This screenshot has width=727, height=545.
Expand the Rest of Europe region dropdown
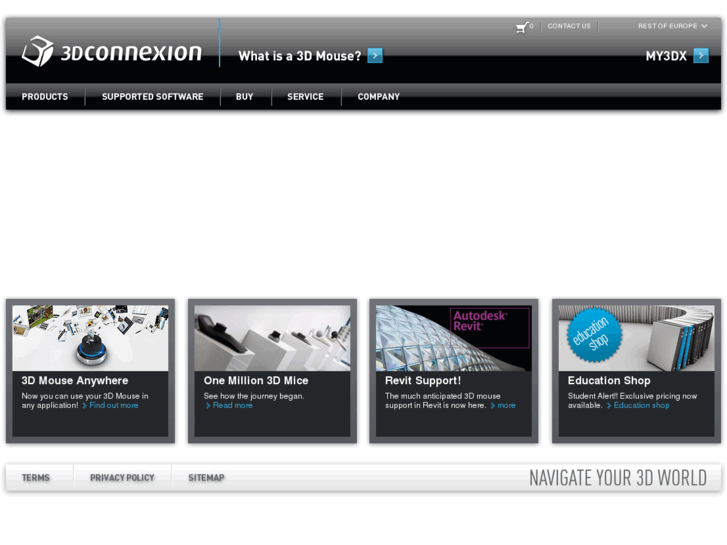[672, 26]
